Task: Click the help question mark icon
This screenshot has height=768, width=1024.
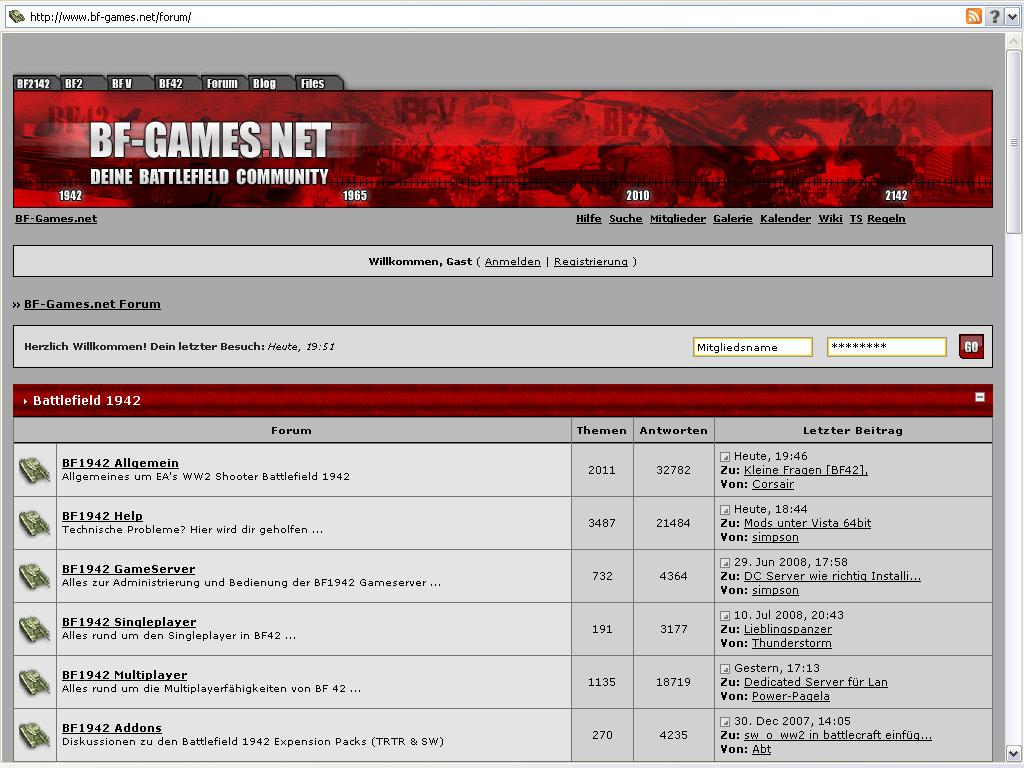Action: point(994,16)
